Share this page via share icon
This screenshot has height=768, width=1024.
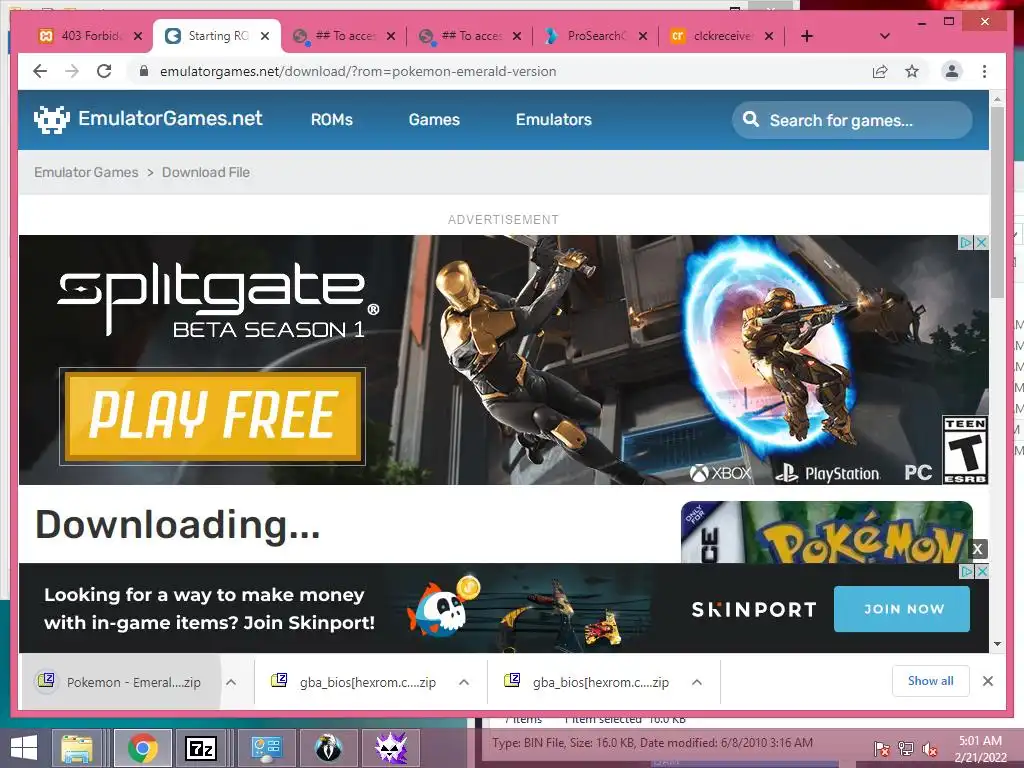point(880,71)
